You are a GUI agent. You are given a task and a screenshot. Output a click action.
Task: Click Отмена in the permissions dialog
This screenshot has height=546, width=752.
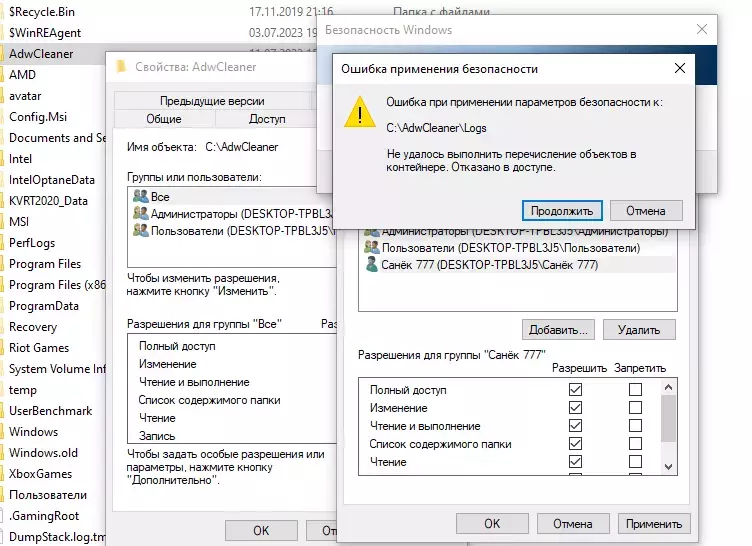click(573, 523)
